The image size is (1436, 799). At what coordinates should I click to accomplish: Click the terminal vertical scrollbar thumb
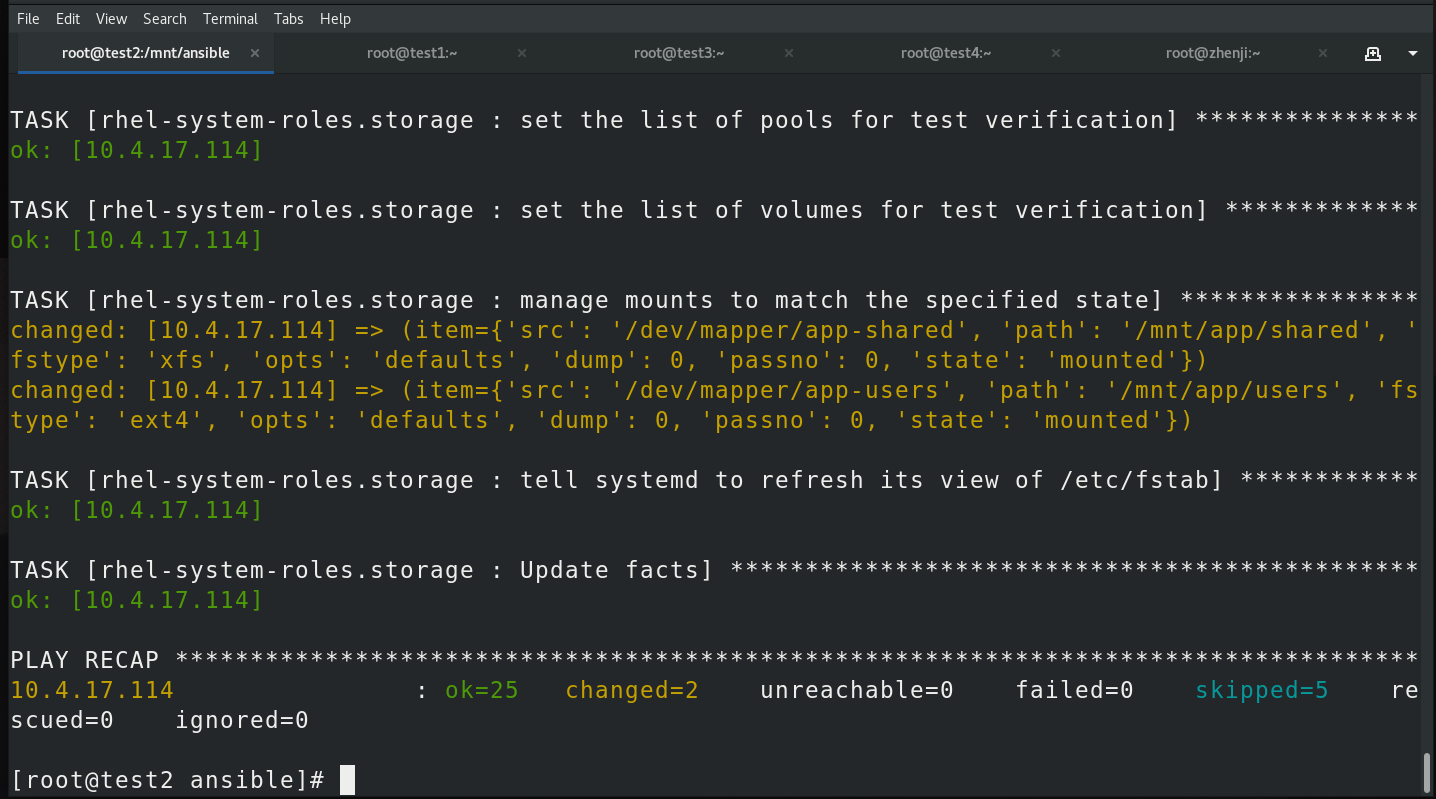point(1427,771)
